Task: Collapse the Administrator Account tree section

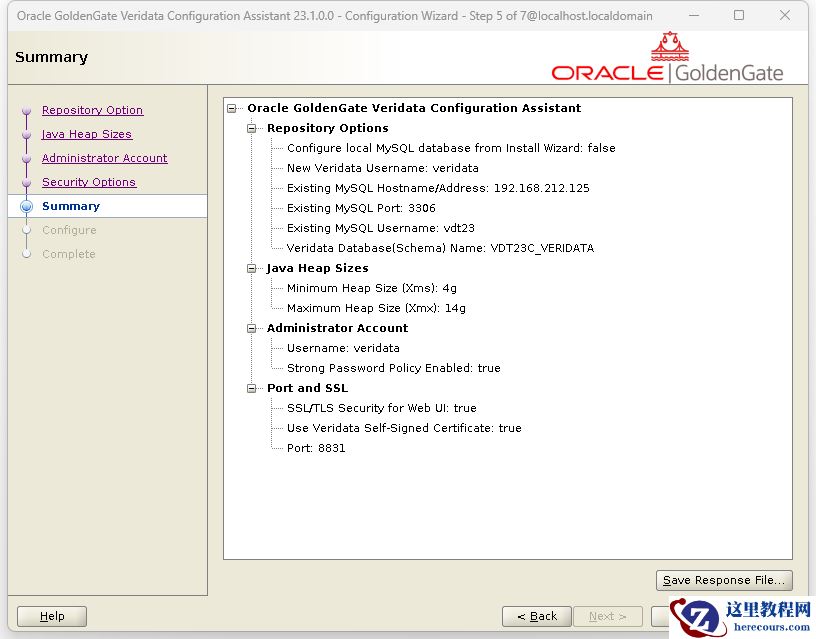Action: click(252, 328)
